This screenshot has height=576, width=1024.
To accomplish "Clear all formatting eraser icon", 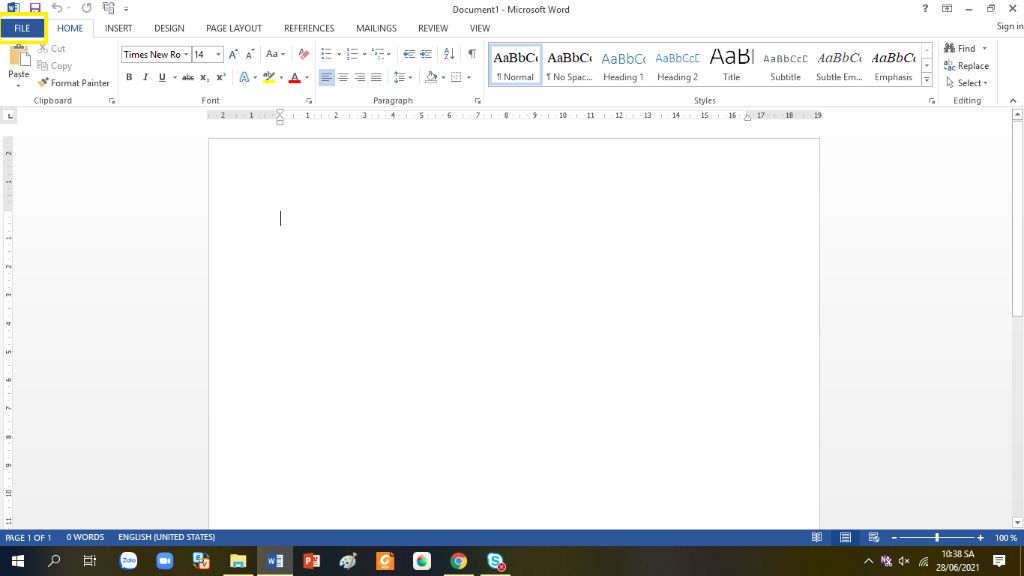I will pyautogui.click(x=304, y=54).
